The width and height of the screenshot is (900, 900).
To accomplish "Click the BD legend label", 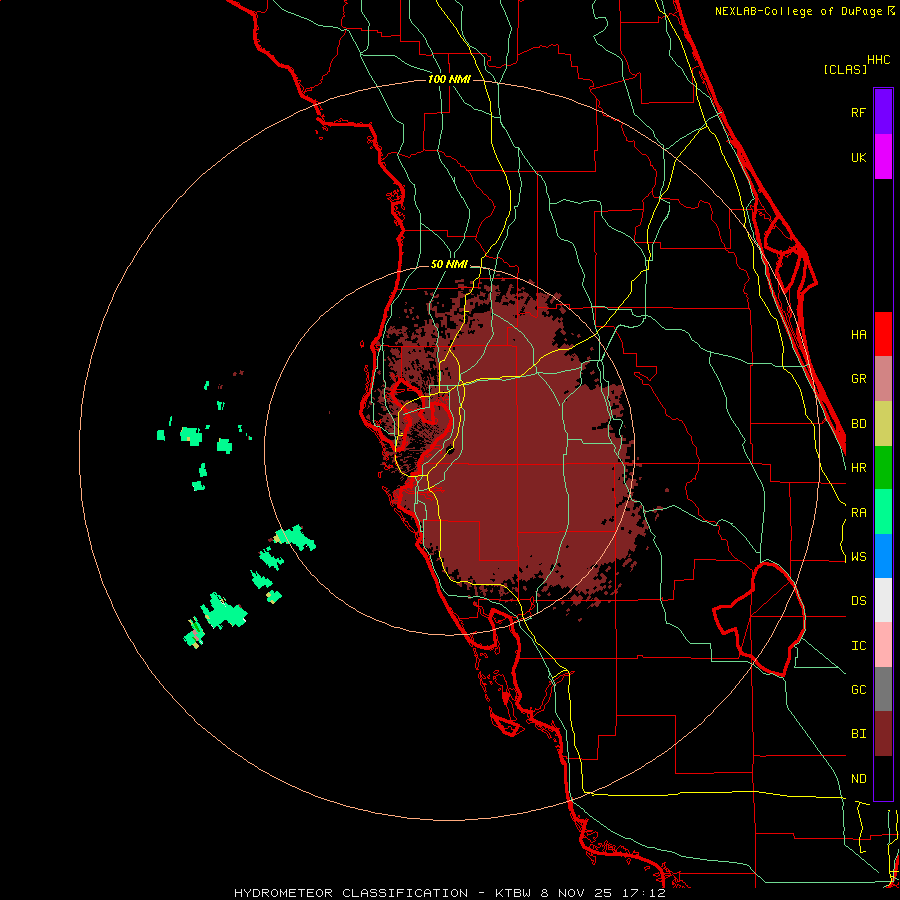I will coord(858,424).
